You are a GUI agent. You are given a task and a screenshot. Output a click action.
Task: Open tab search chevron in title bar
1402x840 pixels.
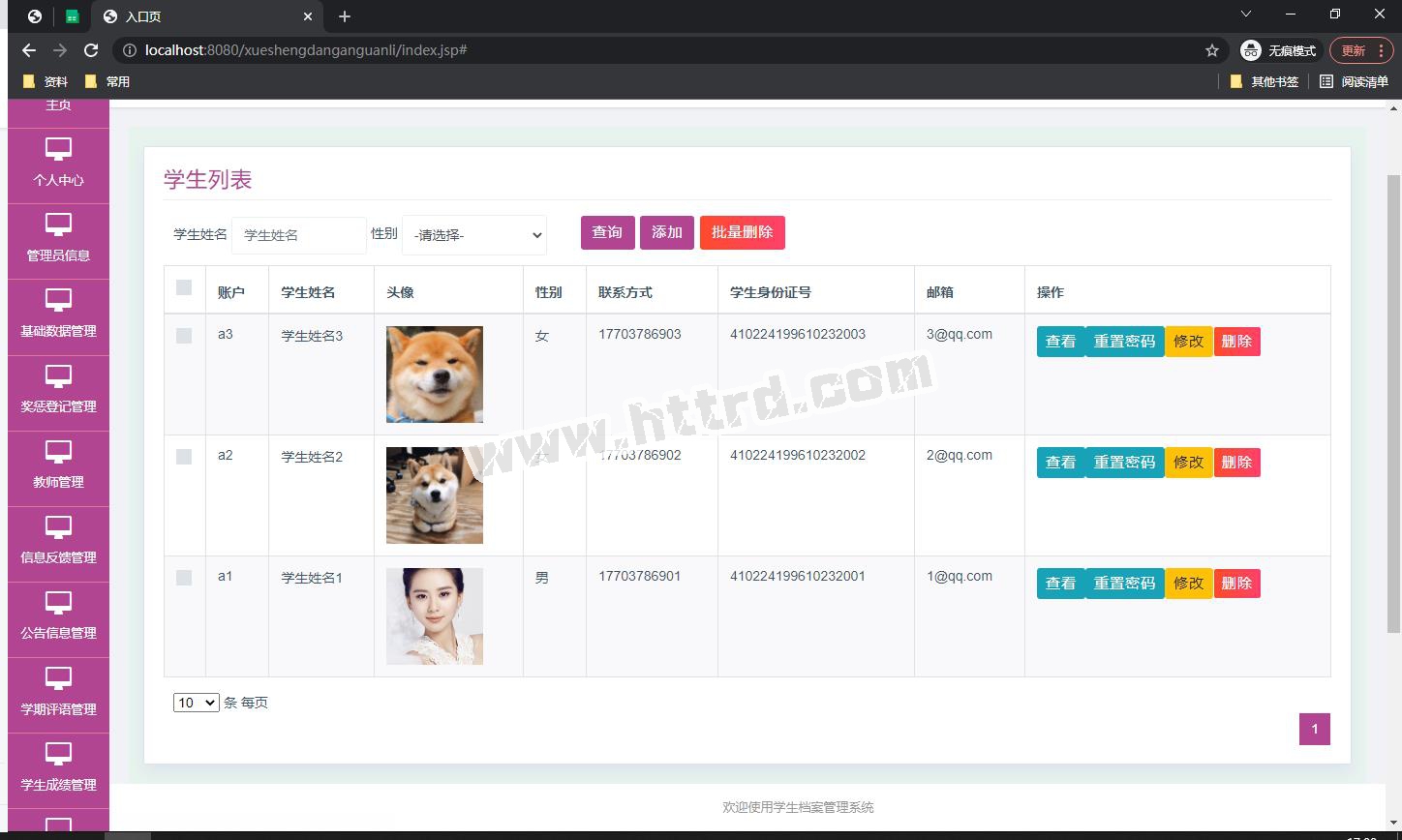1246,15
